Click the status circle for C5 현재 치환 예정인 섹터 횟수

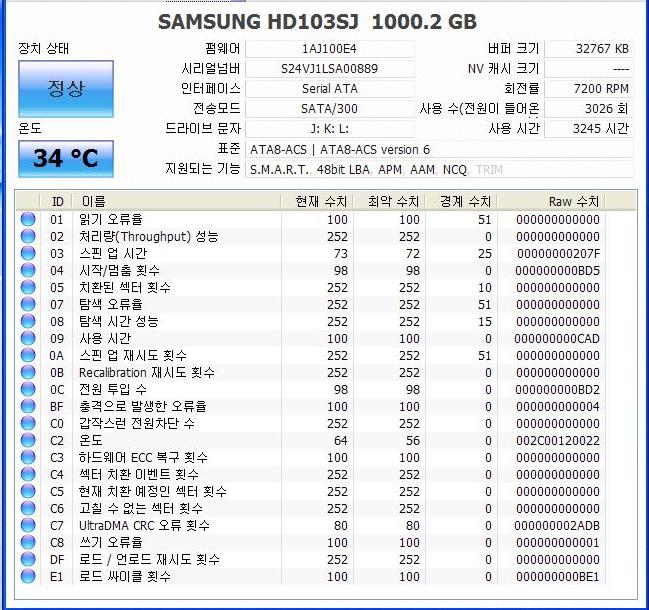[x=28, y=491]
